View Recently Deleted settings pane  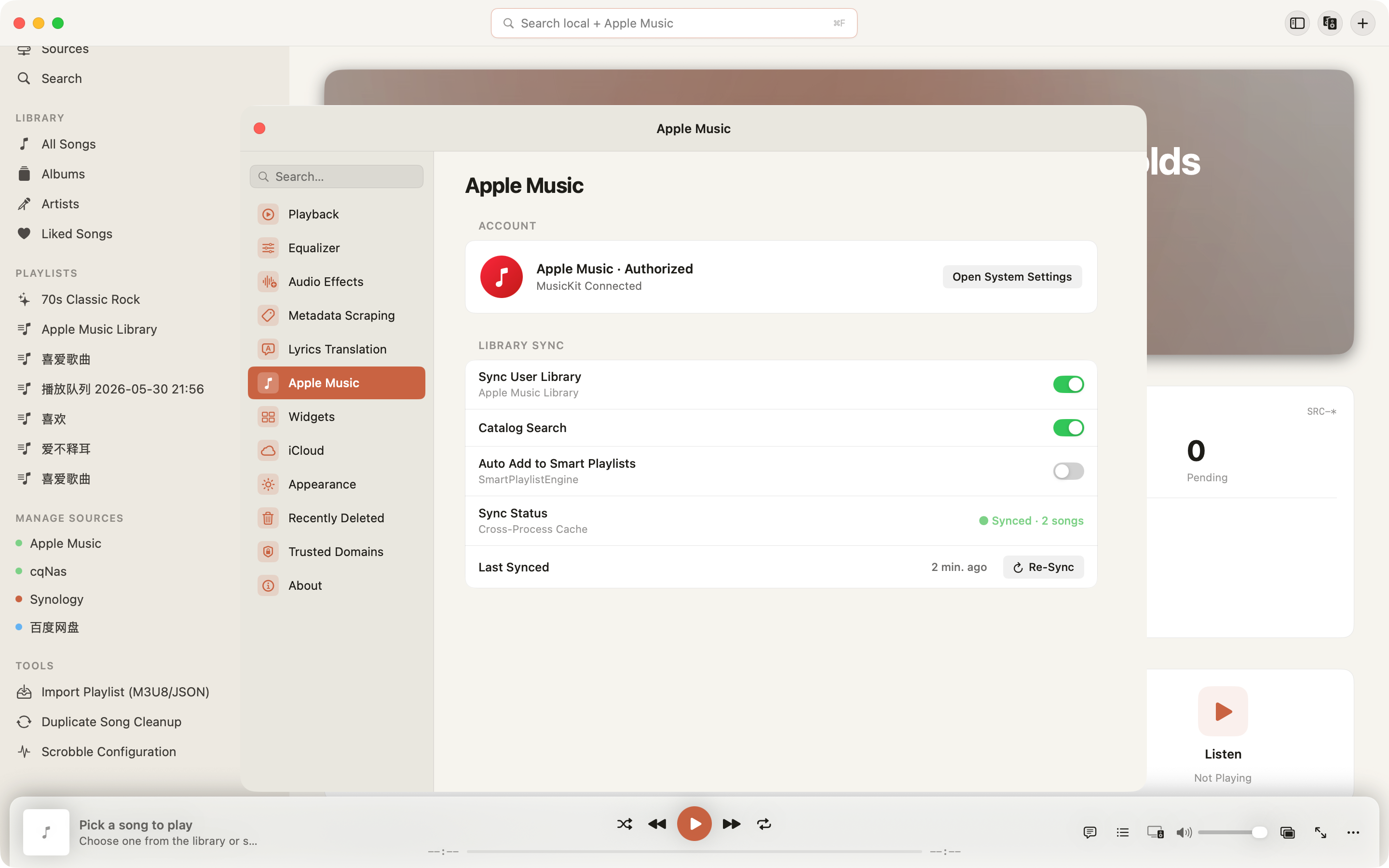point(336,518)
